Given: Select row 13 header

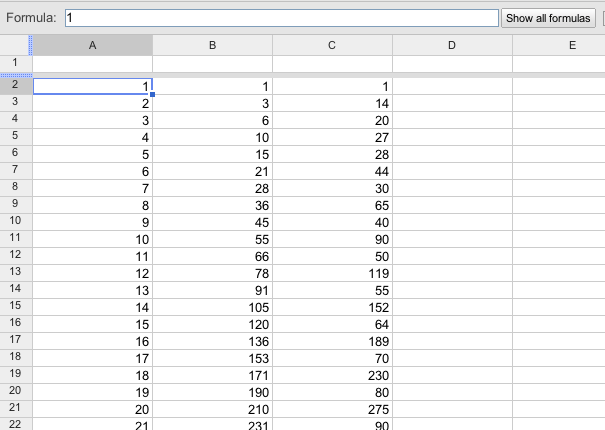Looking at the screenshot, I should (15, 272).
